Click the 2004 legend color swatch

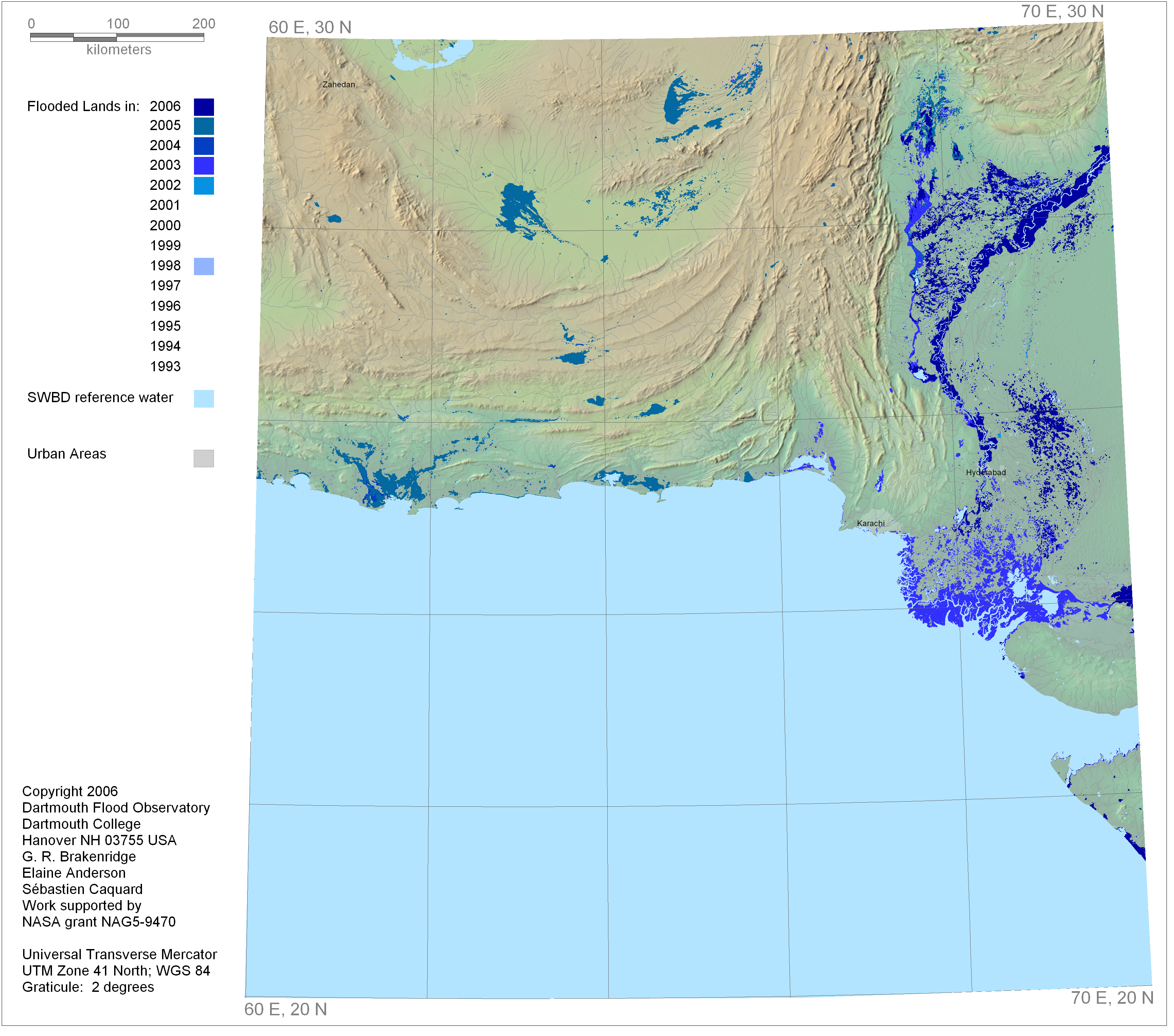click(x=204, y=146)
